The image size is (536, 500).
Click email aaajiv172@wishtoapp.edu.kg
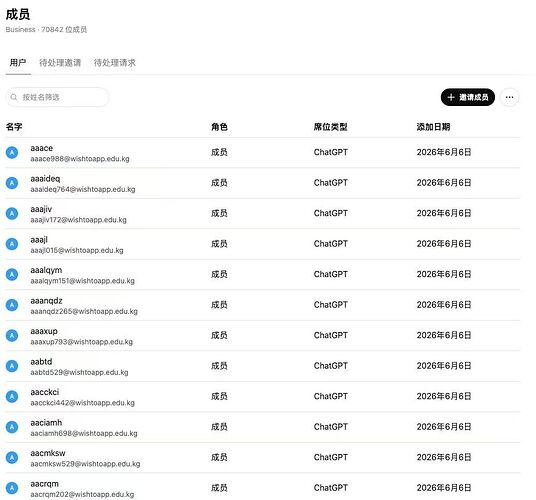(78, 220)
